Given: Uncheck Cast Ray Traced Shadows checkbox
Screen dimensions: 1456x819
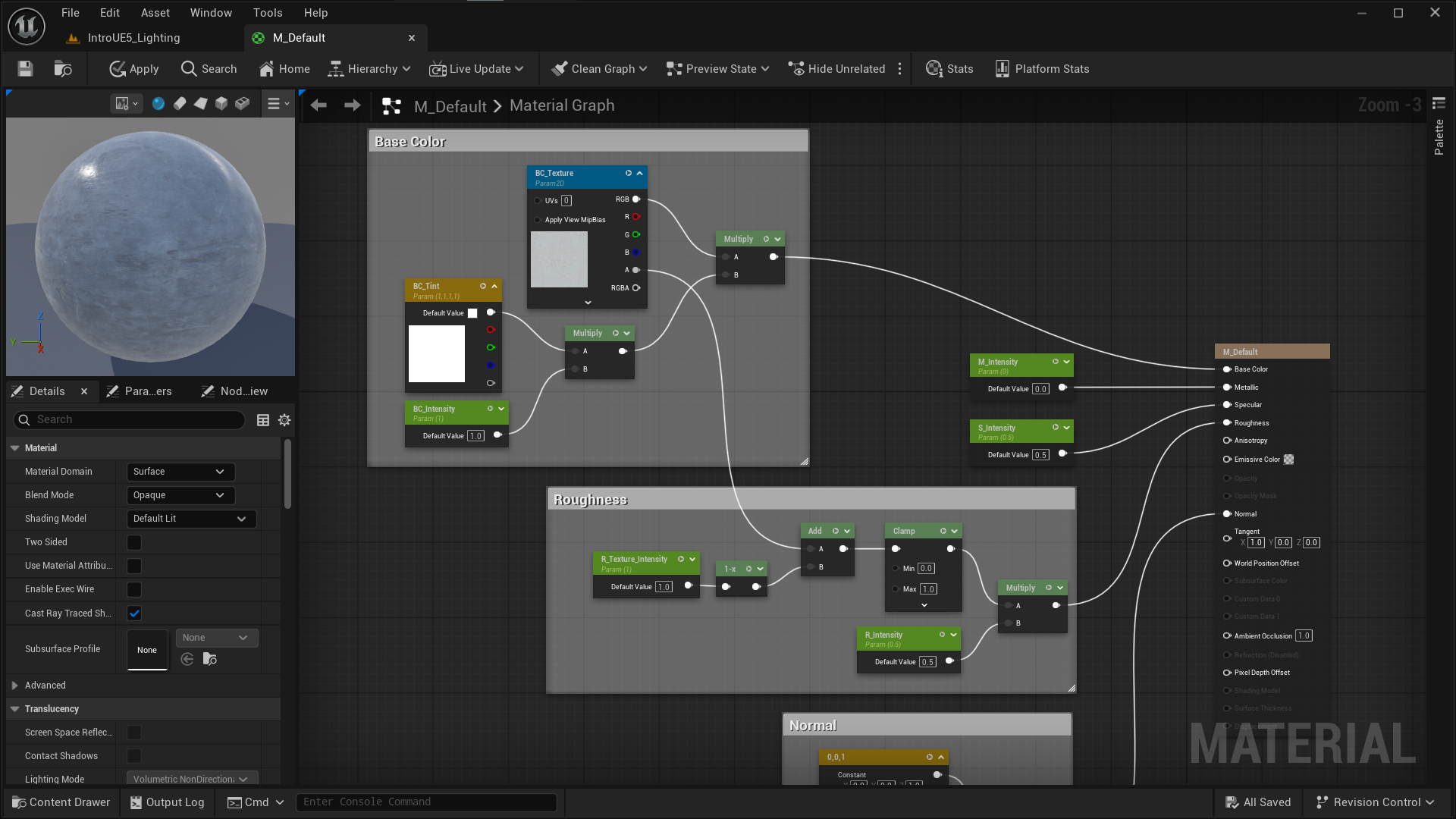Looking at the screenshot, I should pyautogui.click(x=134, y=613).
